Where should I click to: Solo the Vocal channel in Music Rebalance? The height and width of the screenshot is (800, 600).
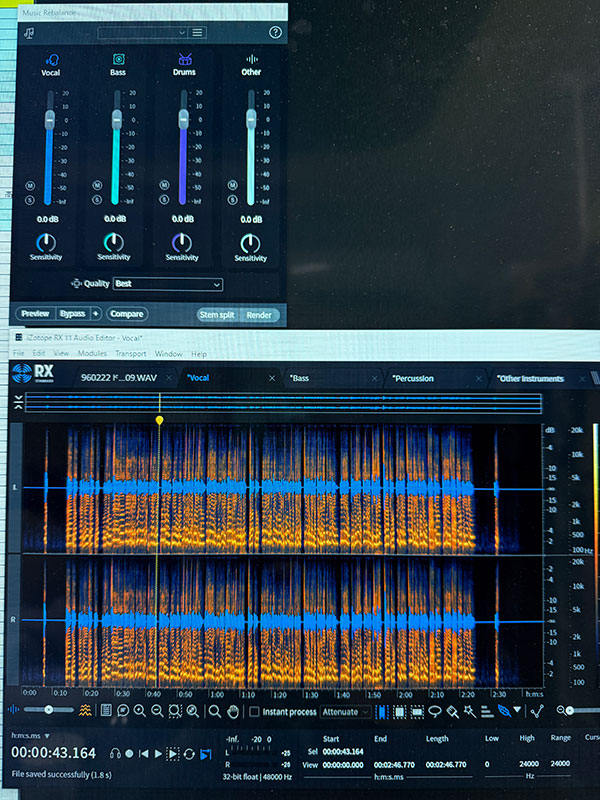30,200
